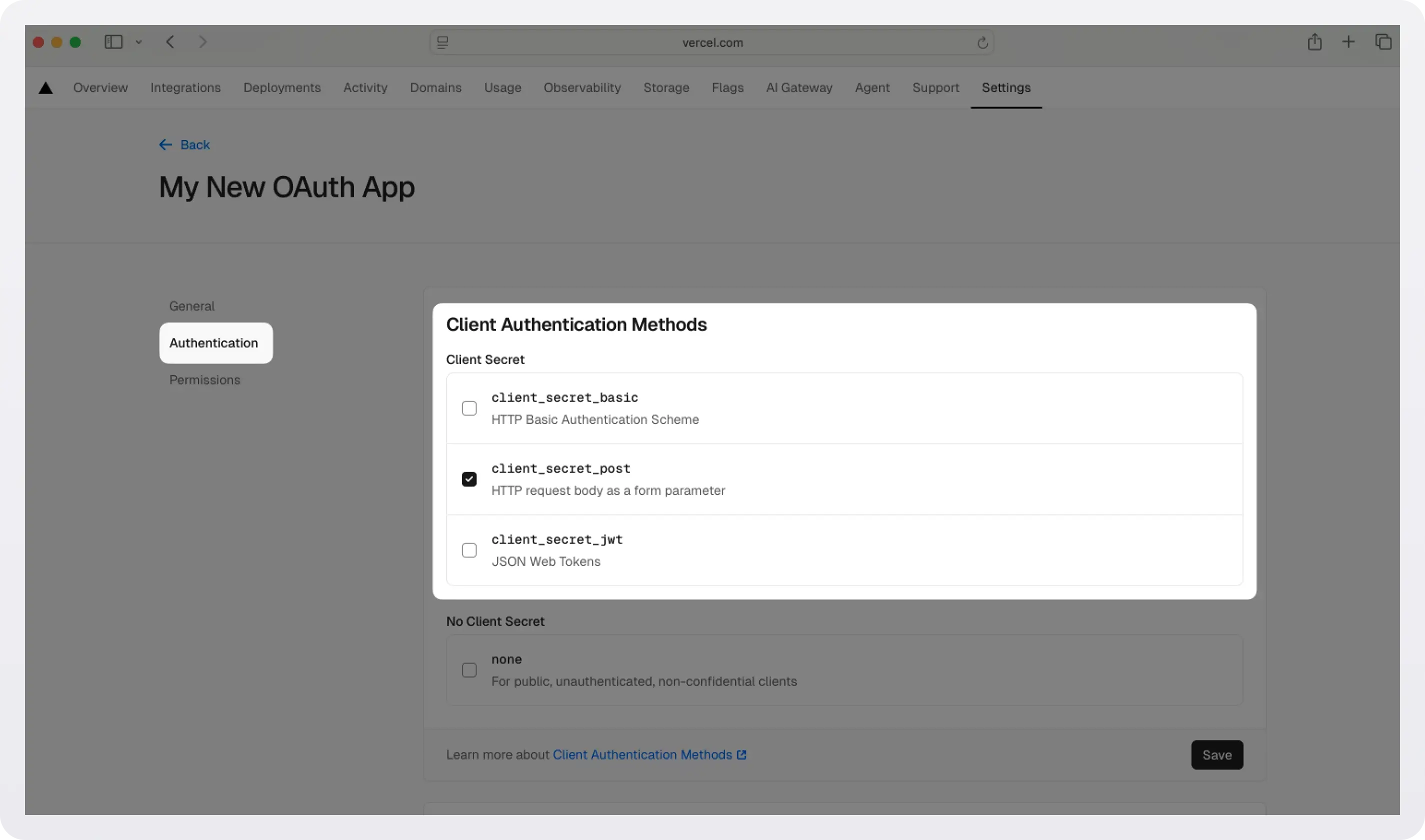Click the browser forward arrow
The image size is (1425, 840).
pyautogui.click(x=202, y=41)
